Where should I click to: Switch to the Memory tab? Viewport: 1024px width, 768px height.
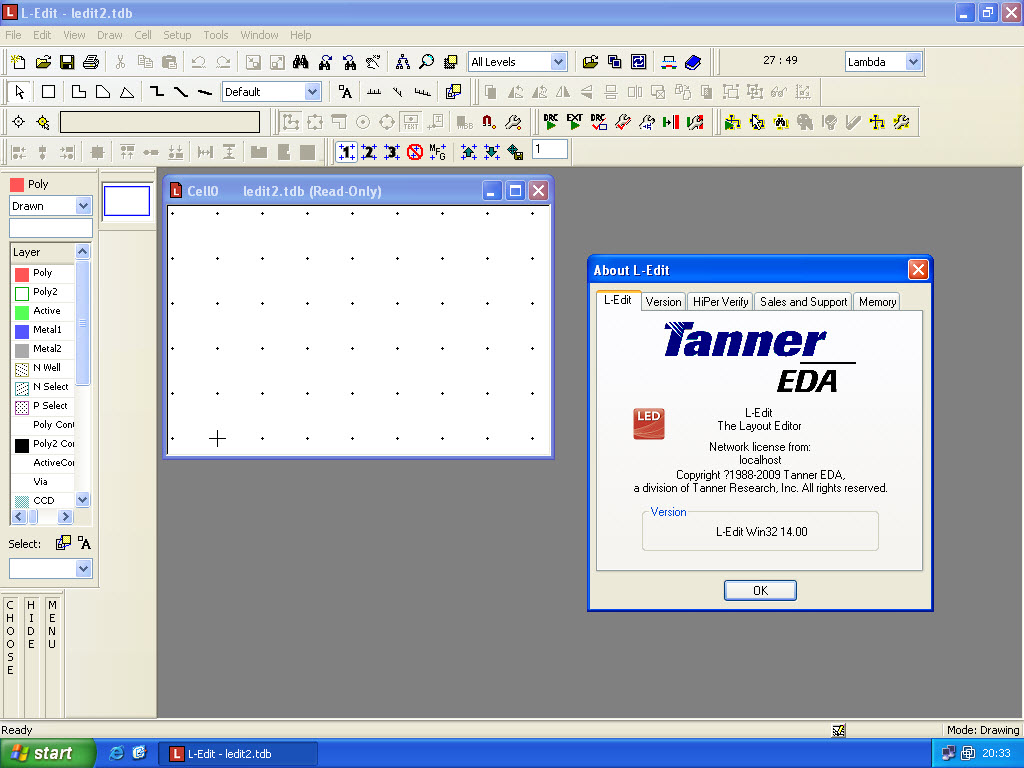[877, 302]
